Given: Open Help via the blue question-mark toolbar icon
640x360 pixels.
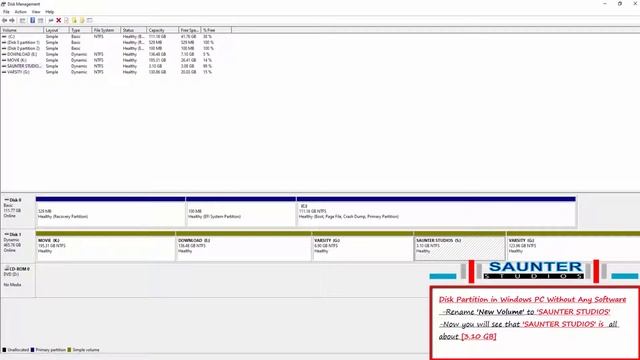Looking at the screenshot, I should point(32,20).
